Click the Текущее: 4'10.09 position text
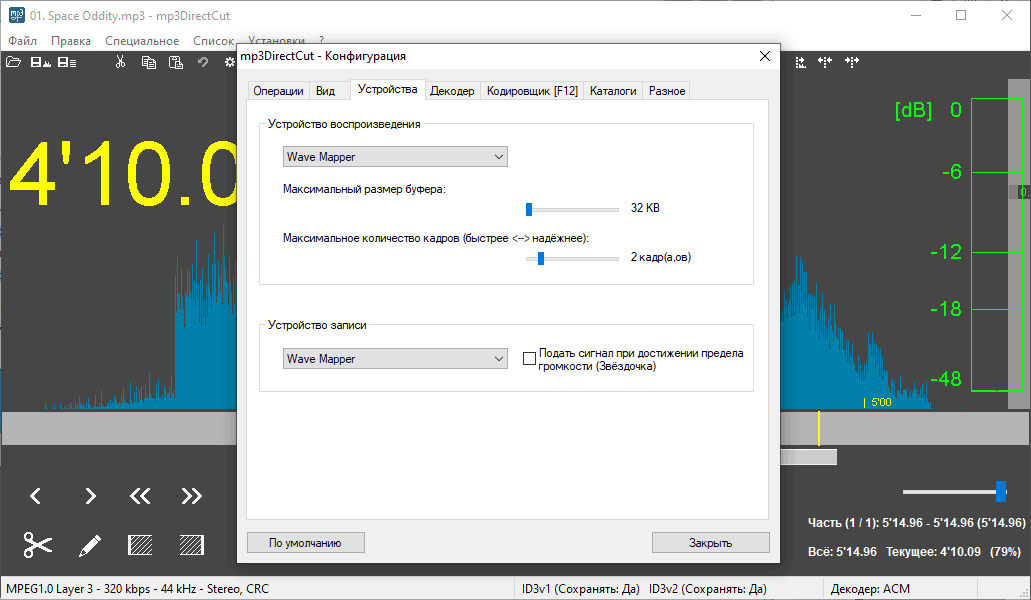This screenshot has width=1031, height=600. coord(933,551)
